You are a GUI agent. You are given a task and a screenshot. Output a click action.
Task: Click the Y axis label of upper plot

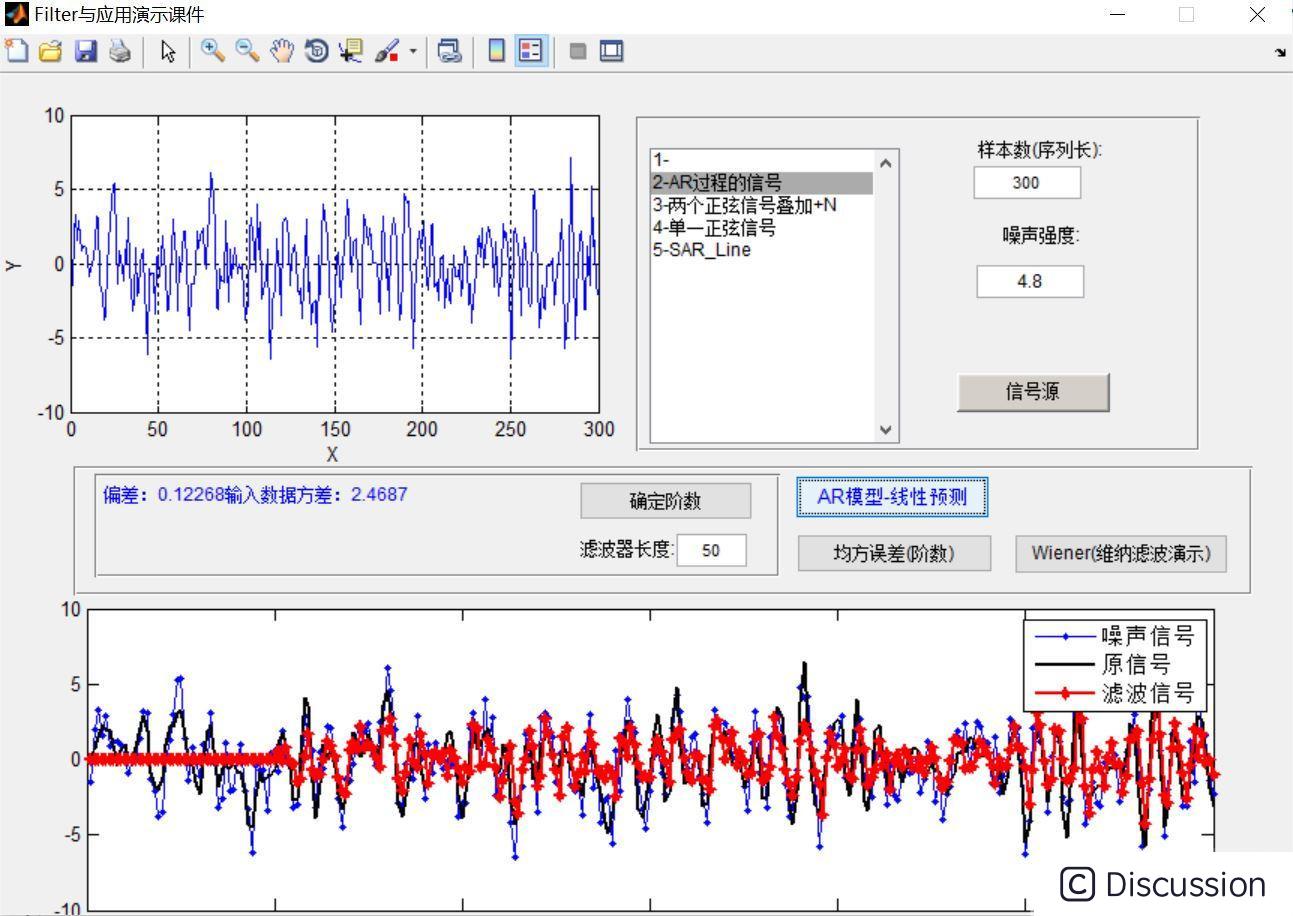point(13,265)
